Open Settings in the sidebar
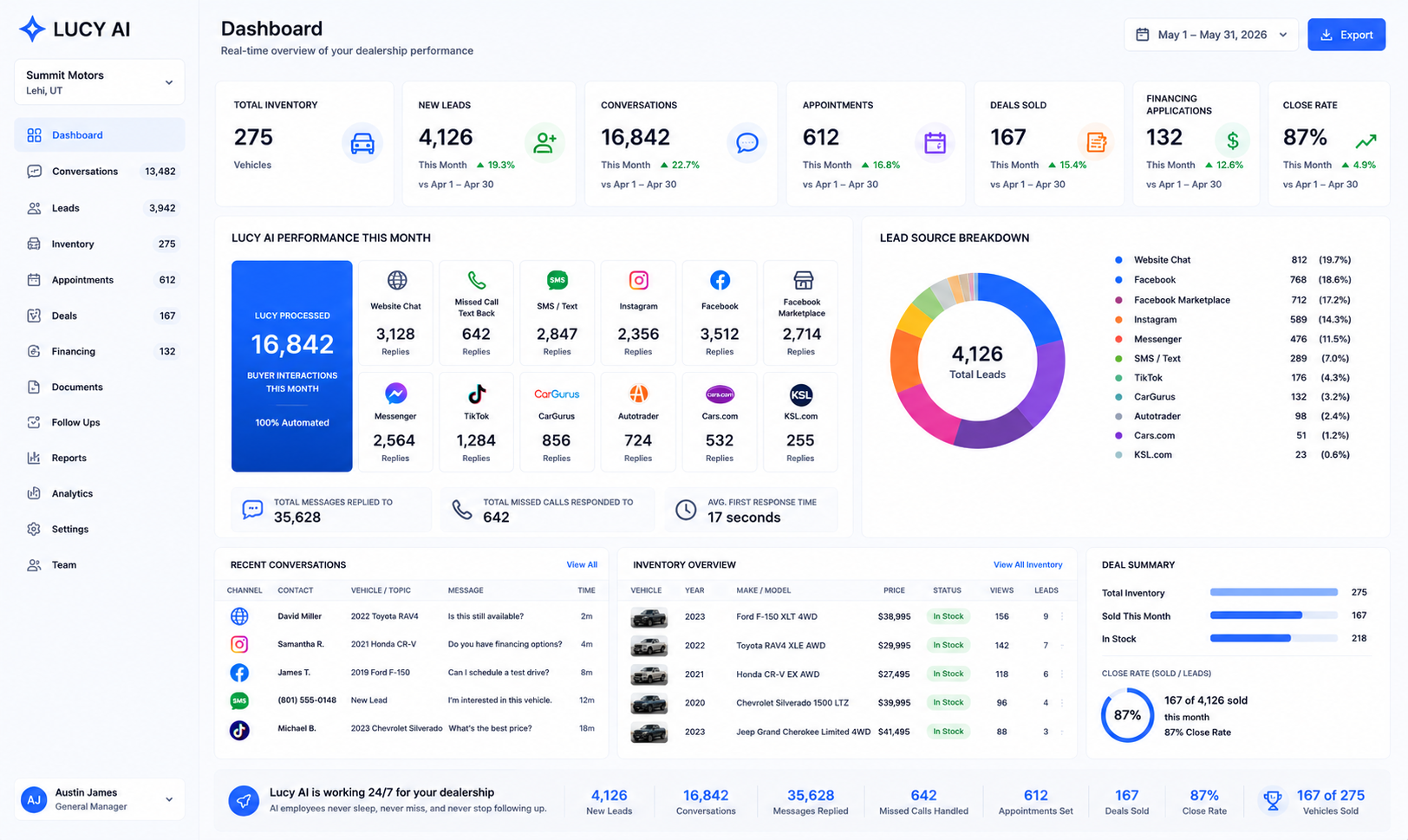Screen dimensions: 1408x840 pyautogui.click(x=100, y=529)
